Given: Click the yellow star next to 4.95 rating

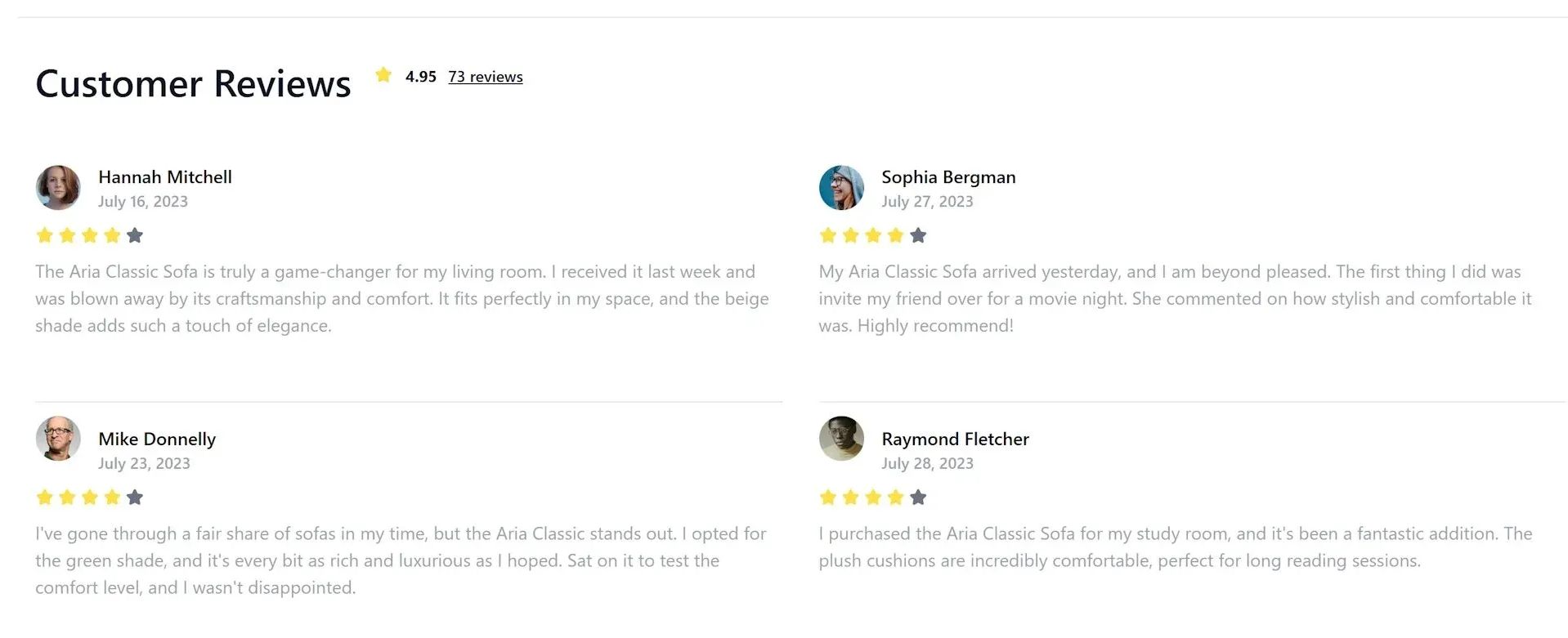Looking at the screenshot, I should coord(383,74).
